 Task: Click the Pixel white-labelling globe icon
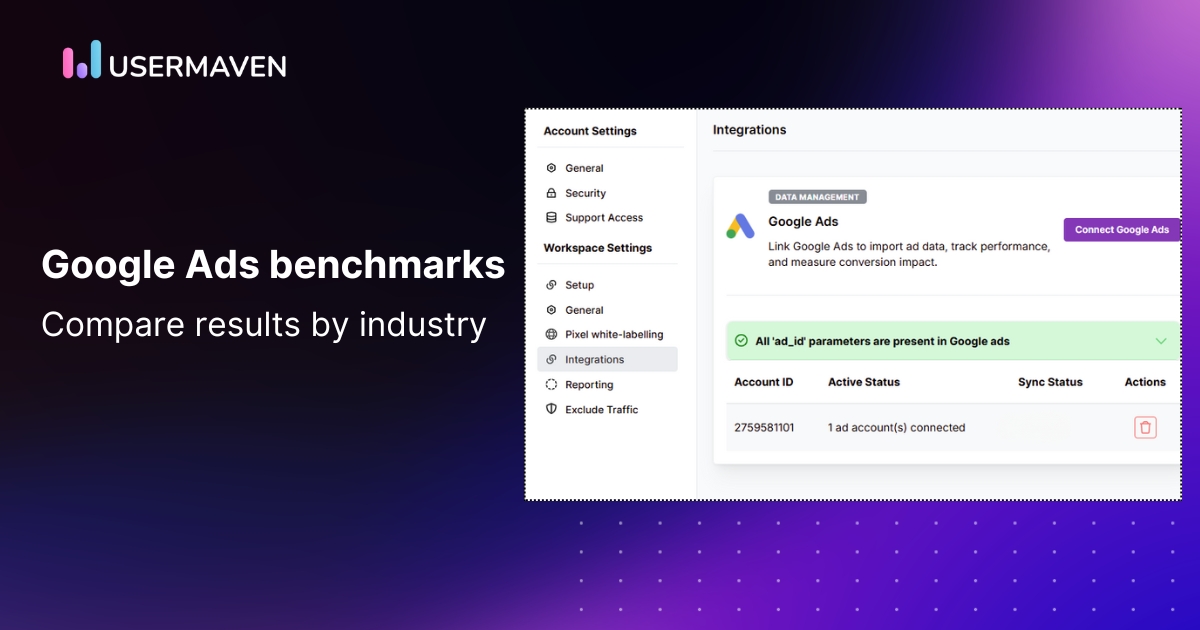(x=551, y=334)
